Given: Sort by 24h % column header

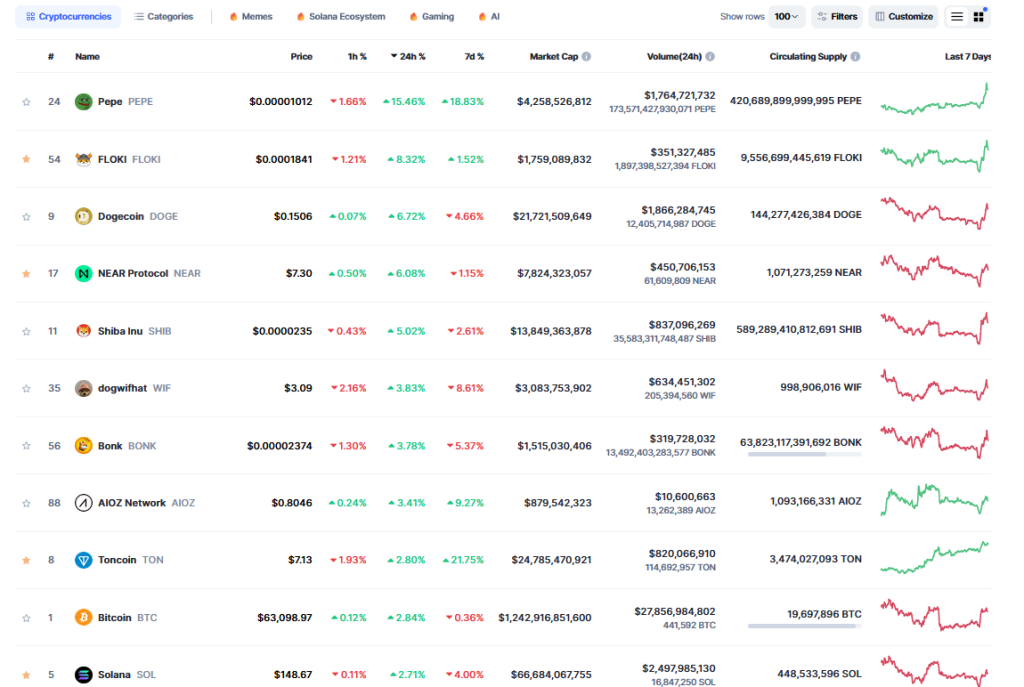Looking at the screenshot, I should click(x=408, y=57).
